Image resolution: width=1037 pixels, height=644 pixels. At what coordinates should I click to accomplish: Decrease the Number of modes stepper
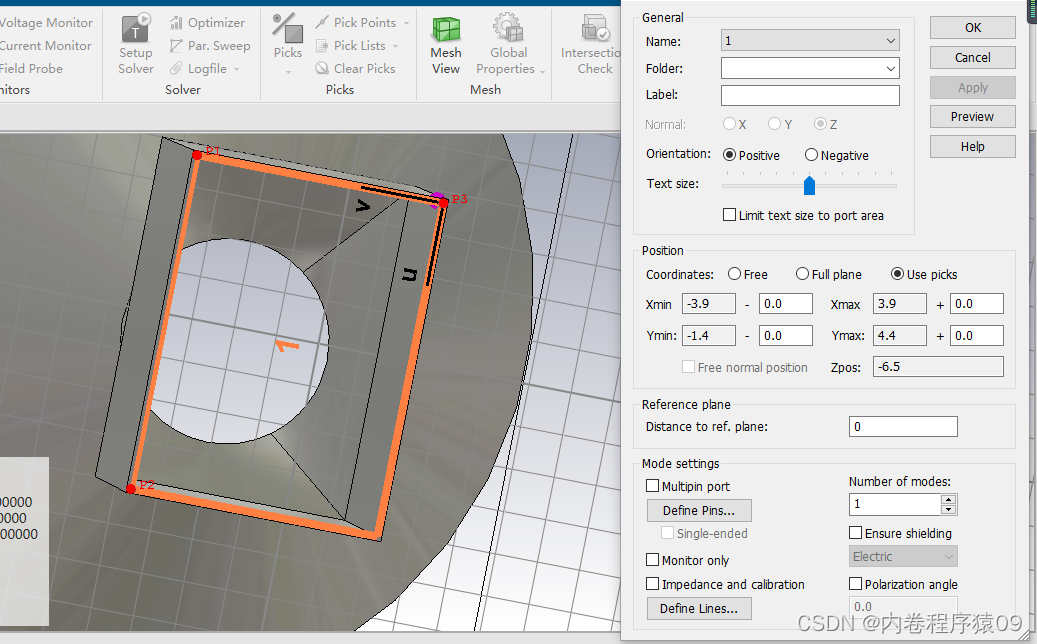(x=948, y=509)
